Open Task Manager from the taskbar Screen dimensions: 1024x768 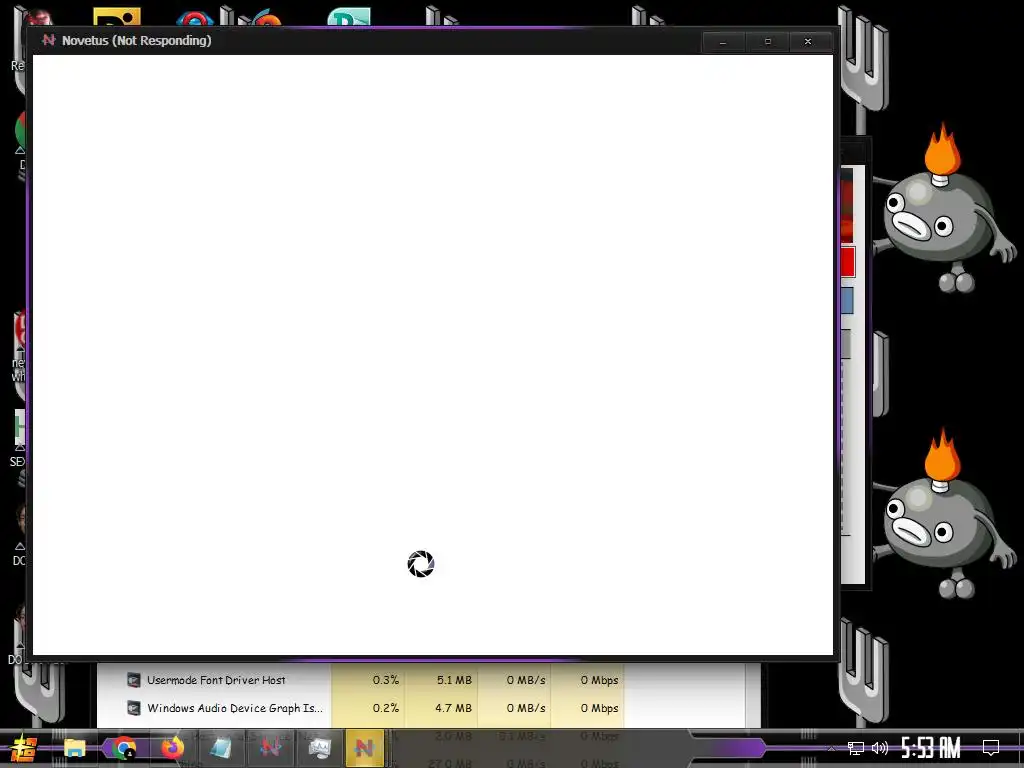point(319,748)
